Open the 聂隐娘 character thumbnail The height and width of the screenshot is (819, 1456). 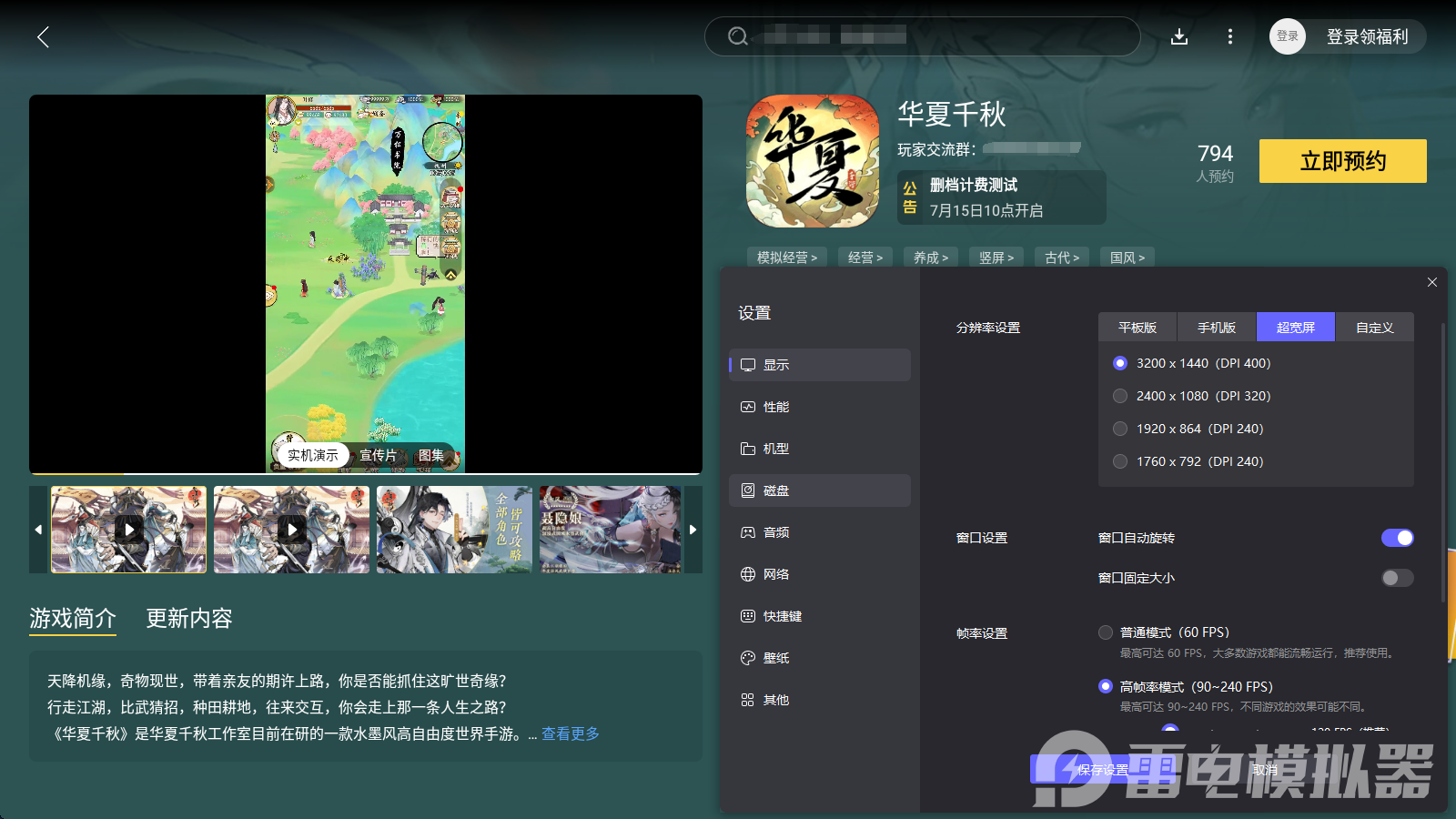[x=610, y=530]
